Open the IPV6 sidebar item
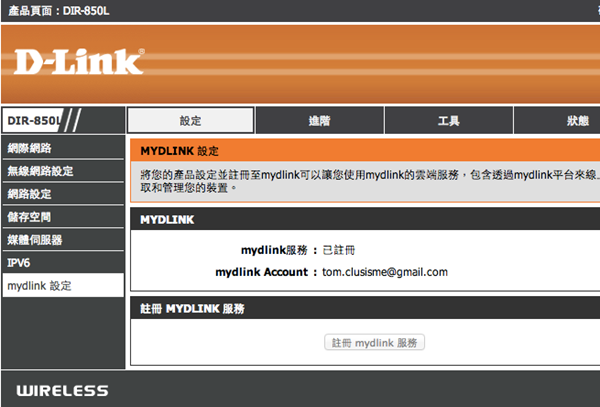 click(63, 263)
